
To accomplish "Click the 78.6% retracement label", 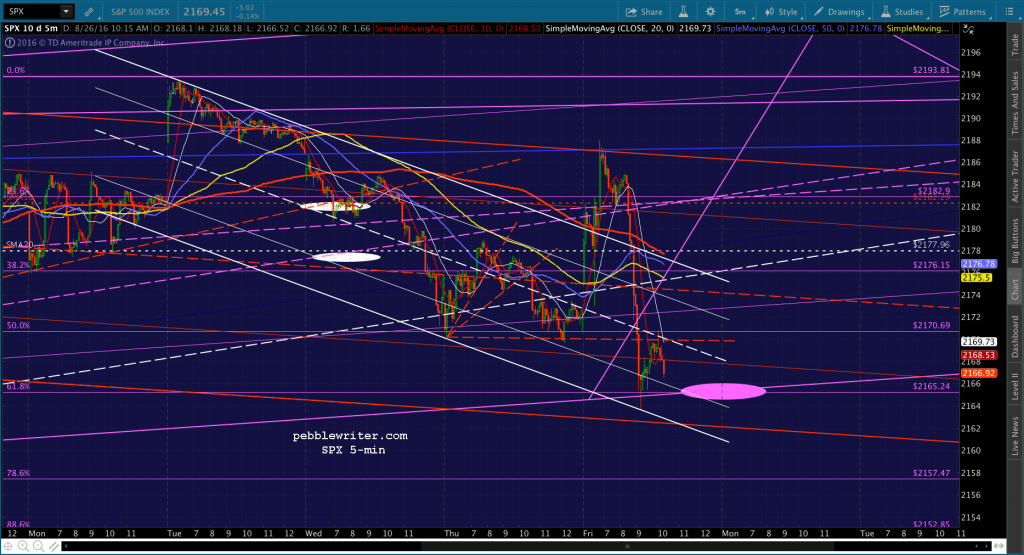I will coord(18,473).
